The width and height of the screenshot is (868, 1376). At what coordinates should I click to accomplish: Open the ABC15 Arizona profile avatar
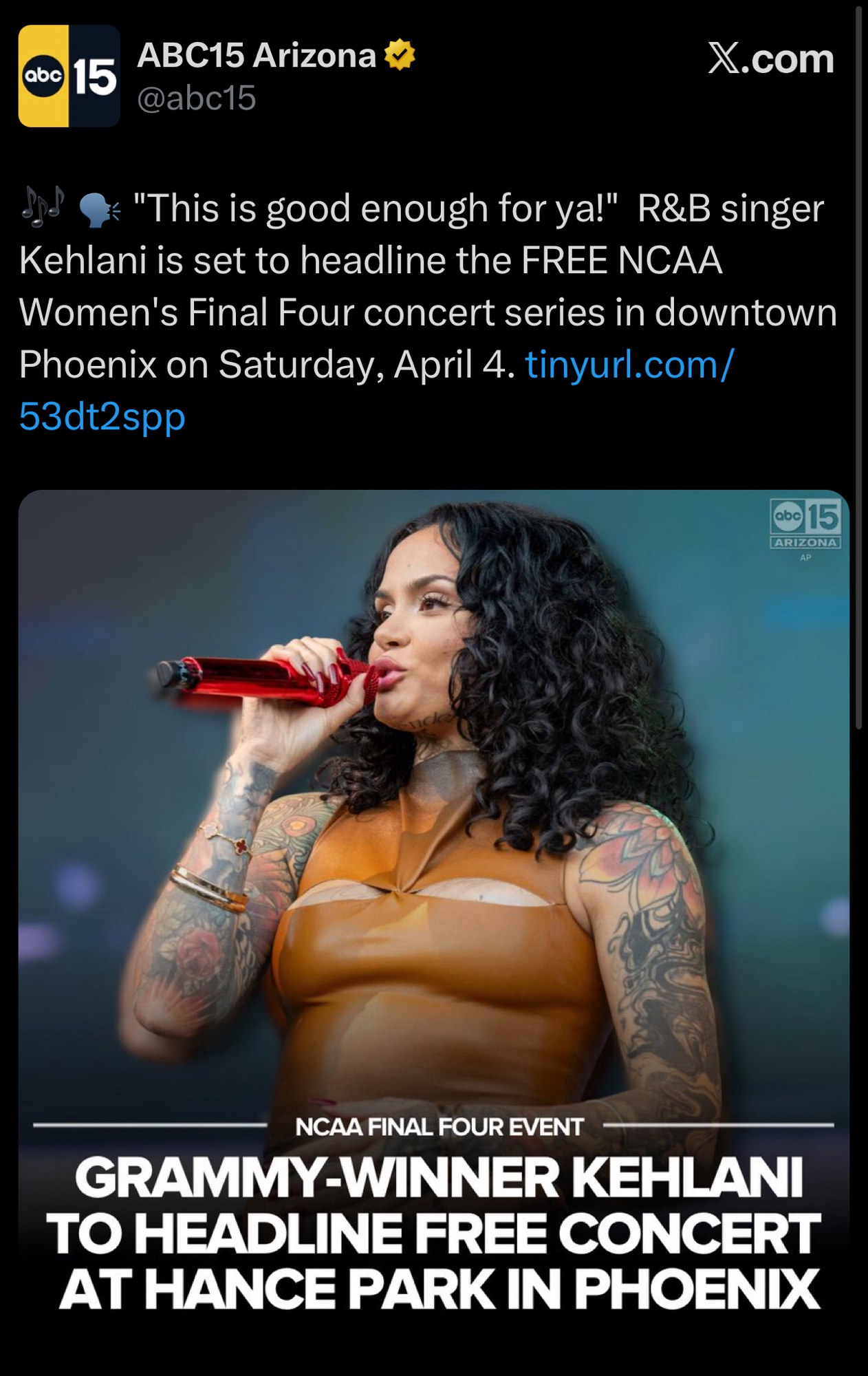pos(69,76)
